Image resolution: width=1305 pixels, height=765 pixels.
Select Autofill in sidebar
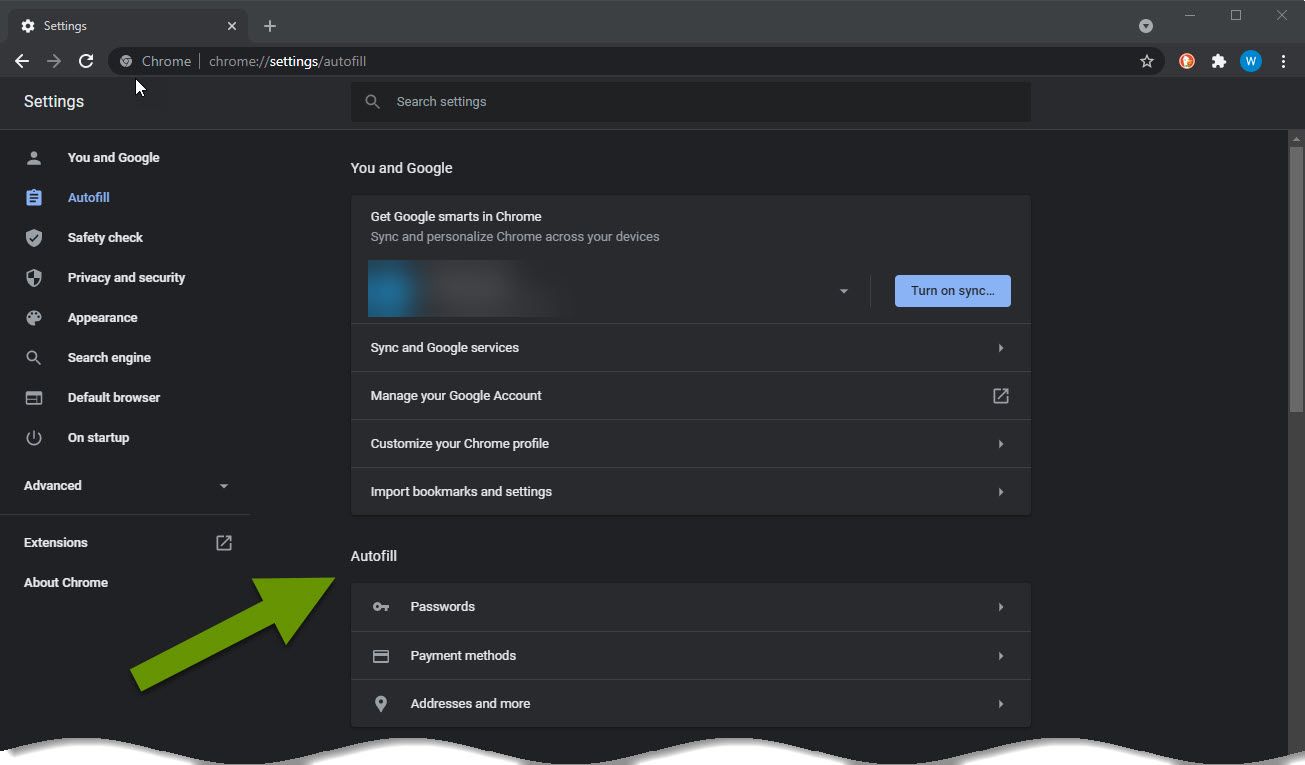[89, 198]
